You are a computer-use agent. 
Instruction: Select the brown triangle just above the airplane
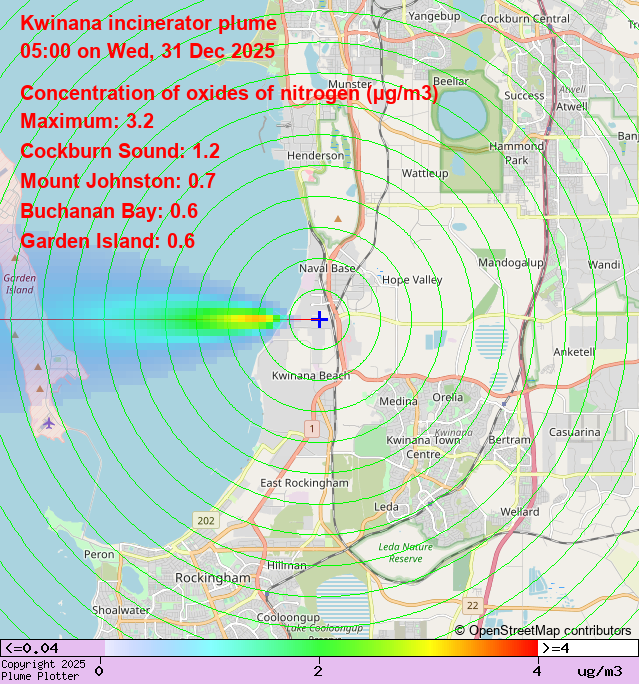(39, 388)
